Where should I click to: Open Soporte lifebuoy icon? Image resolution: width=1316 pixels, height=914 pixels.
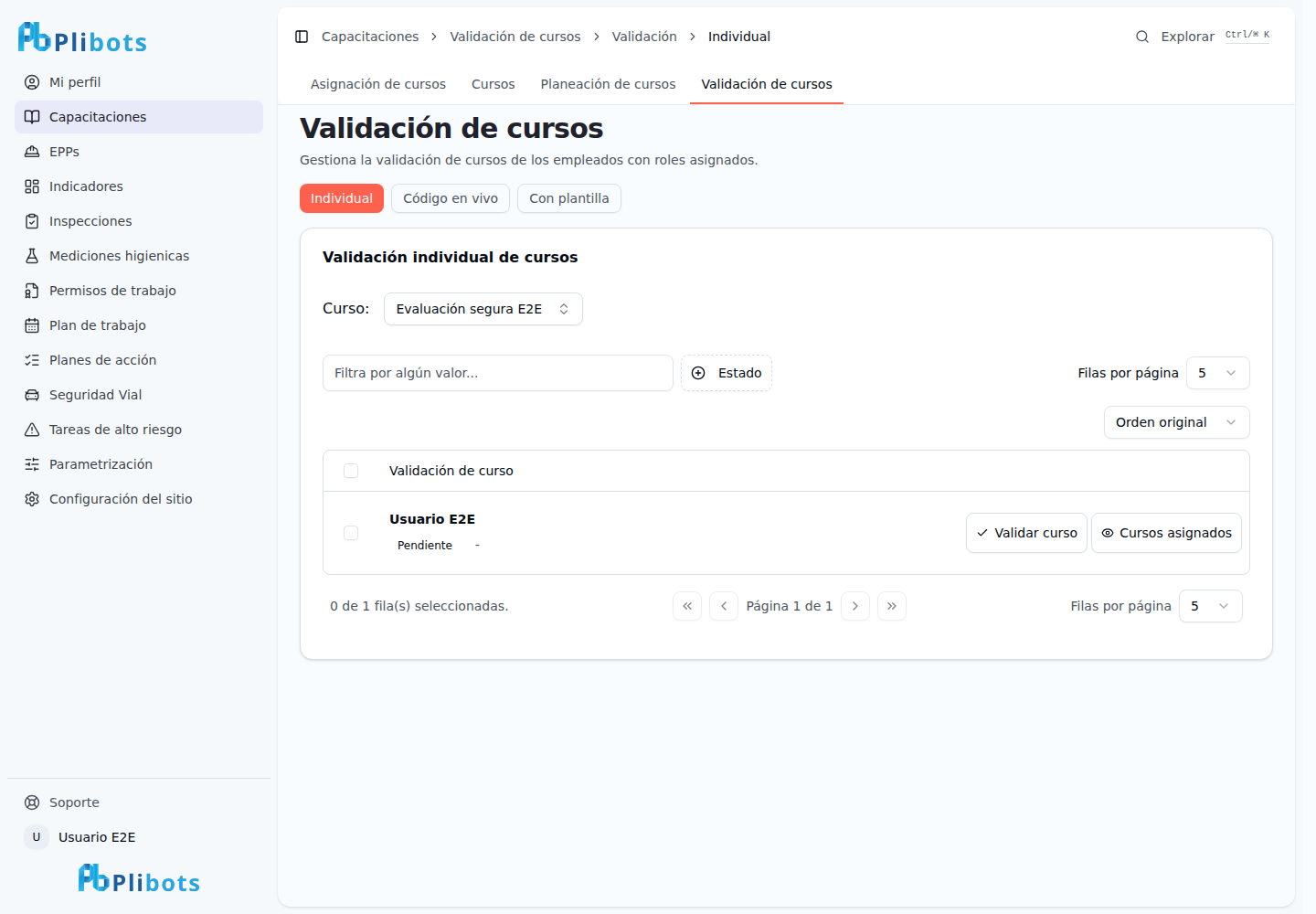[32, 802]
